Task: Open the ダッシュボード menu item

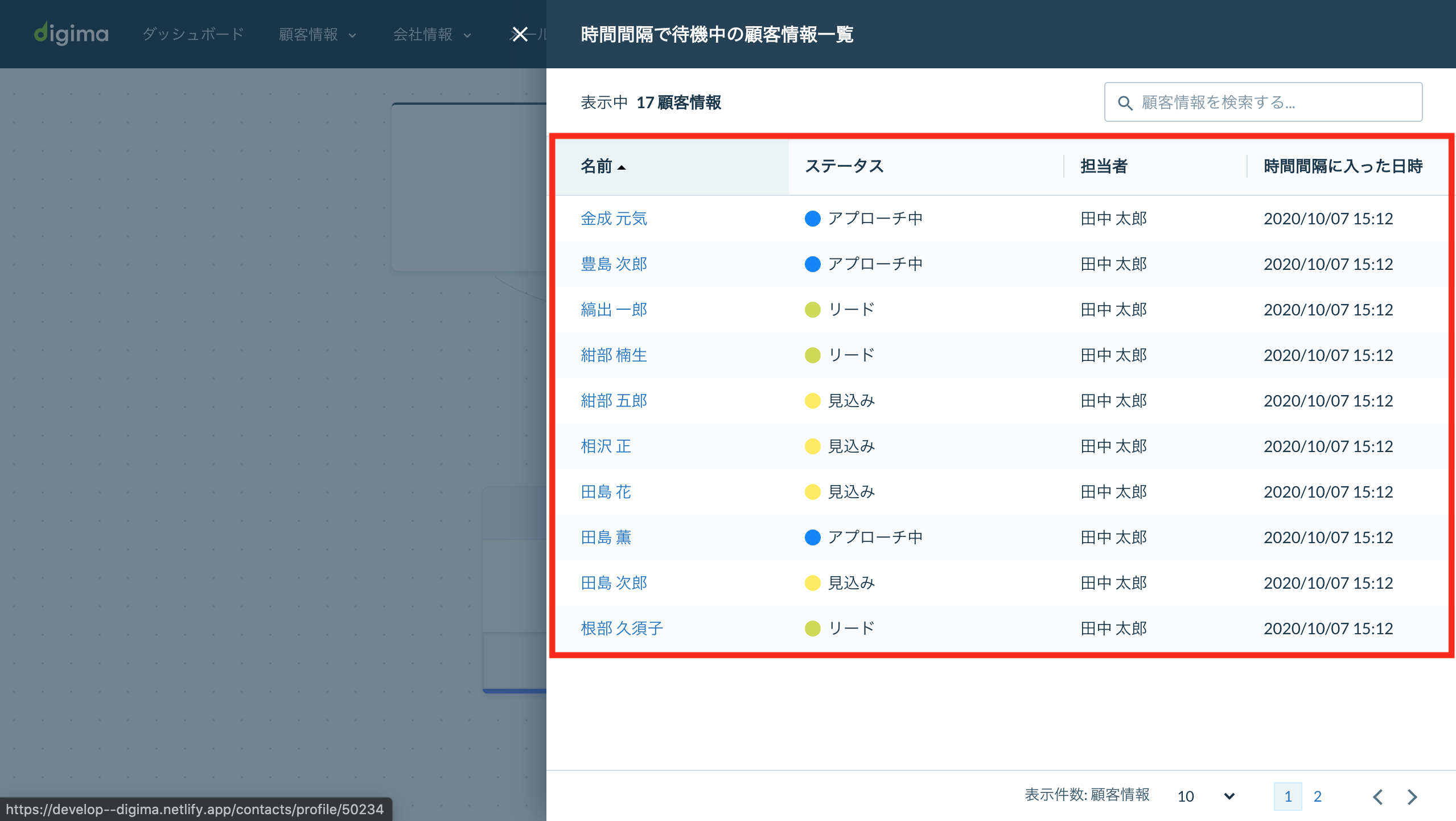Action: point(193,34)
